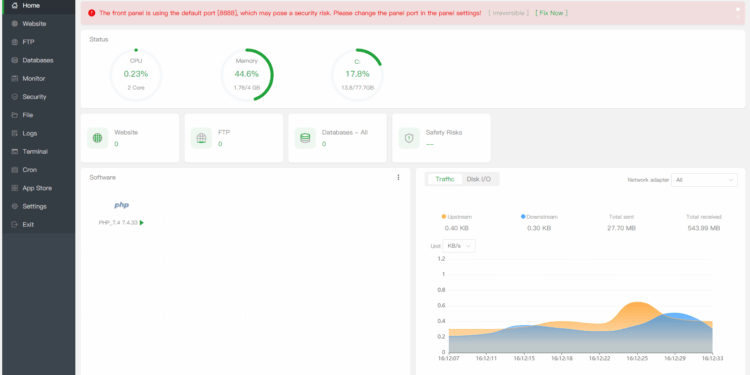Click the 13.8/77.7GB disk text
The width and height of the screenshot is (750, 375).
[357, 88]
